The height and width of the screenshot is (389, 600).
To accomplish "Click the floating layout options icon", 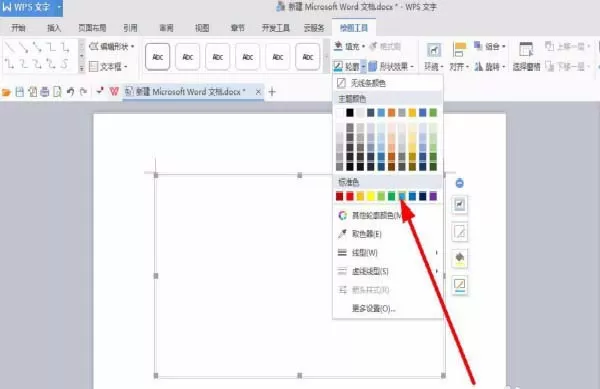I will click(460, 205).
